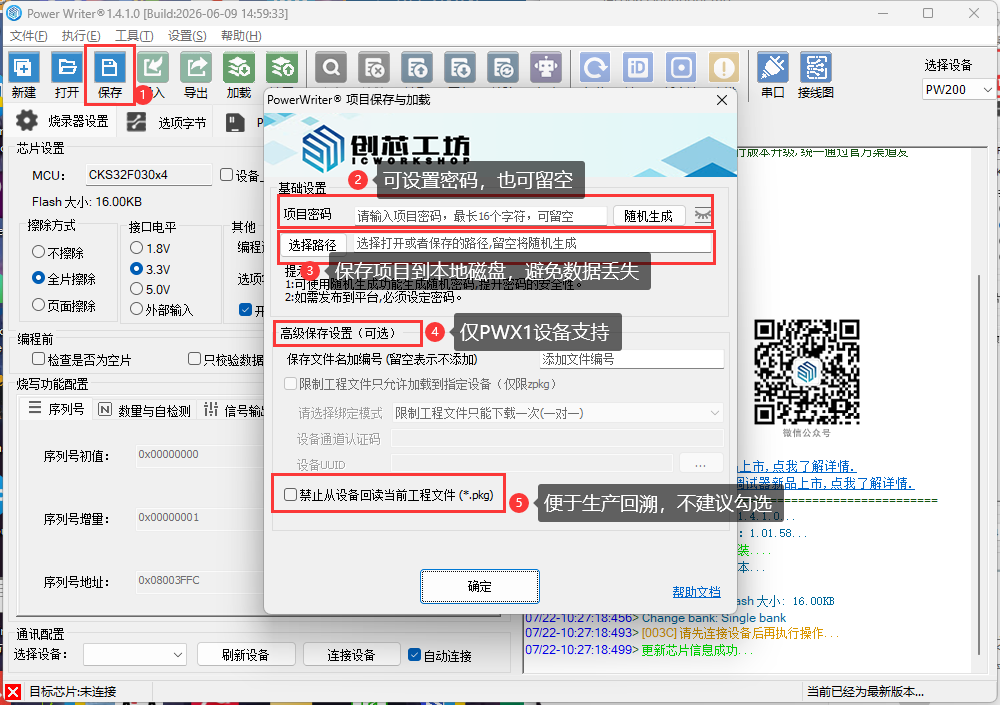
Task: Click the green stacked-layers up-arrow icon beside 加载
Action: click(282, 68)
